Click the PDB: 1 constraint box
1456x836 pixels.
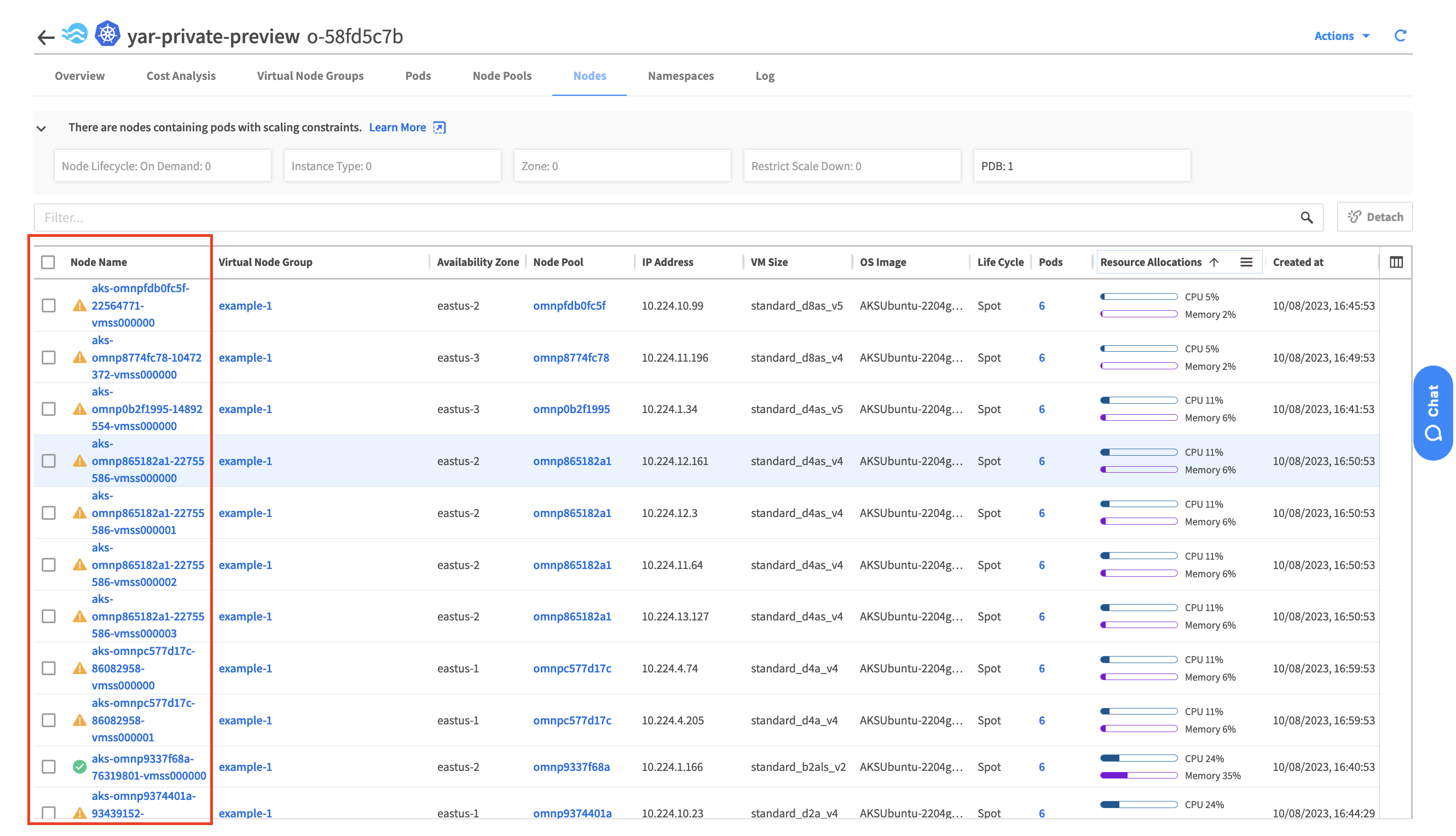pos(1082,166)
